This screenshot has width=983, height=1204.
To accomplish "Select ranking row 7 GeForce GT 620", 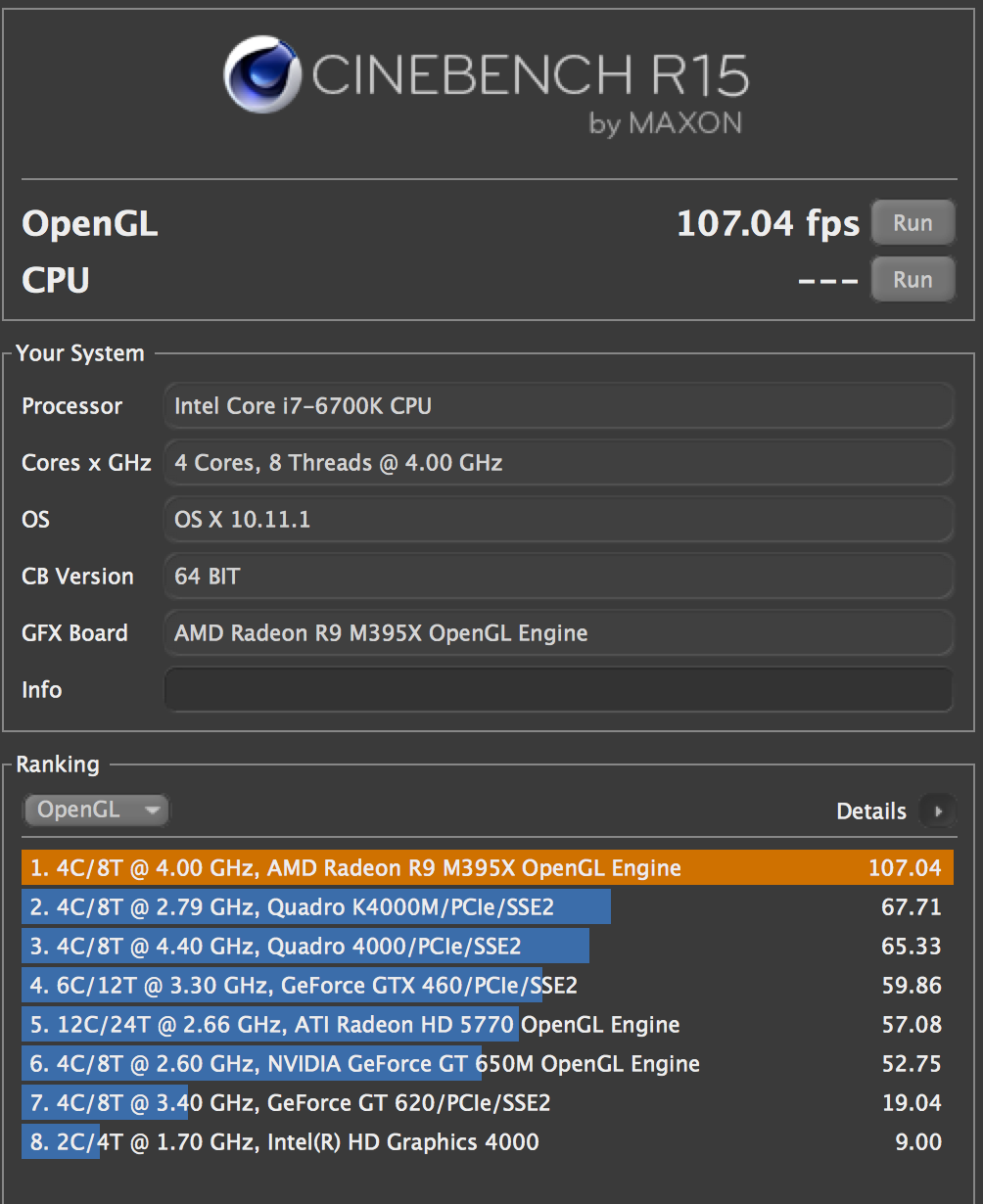I will tap(488, 1102).
